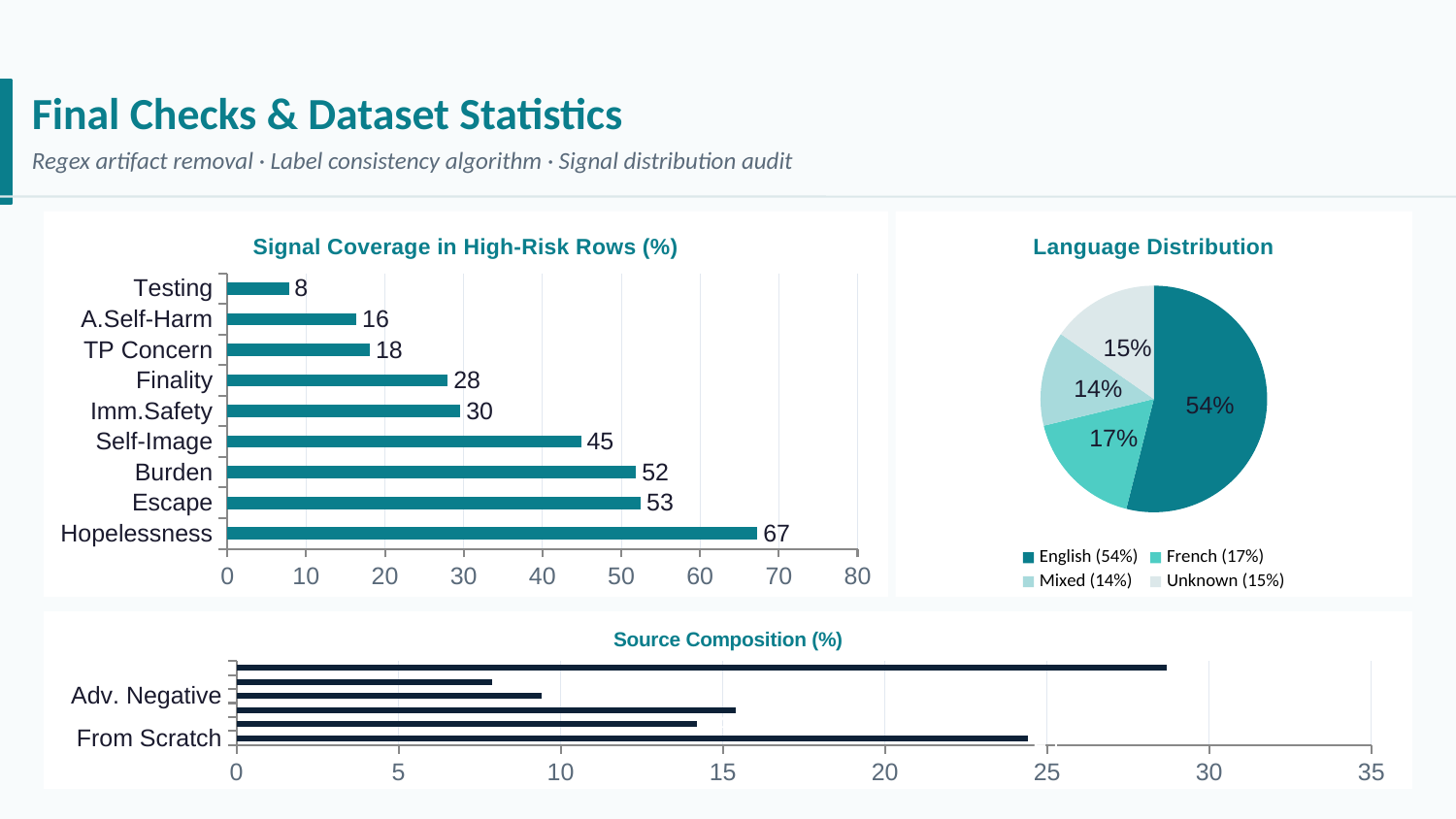Click the A.Self-Harm axis label
The width and height of the screenshot is (1456, 819).
click(x=147, y=317)
